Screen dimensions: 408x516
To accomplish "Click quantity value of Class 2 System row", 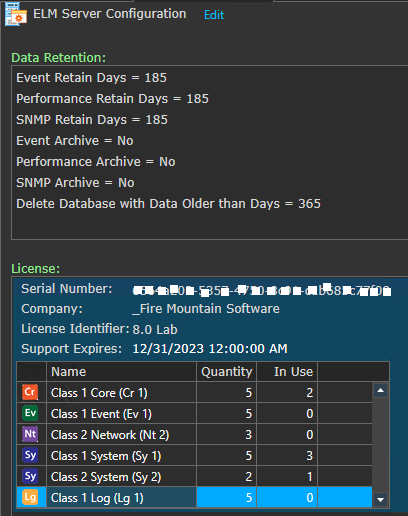I will coord(249,476).
